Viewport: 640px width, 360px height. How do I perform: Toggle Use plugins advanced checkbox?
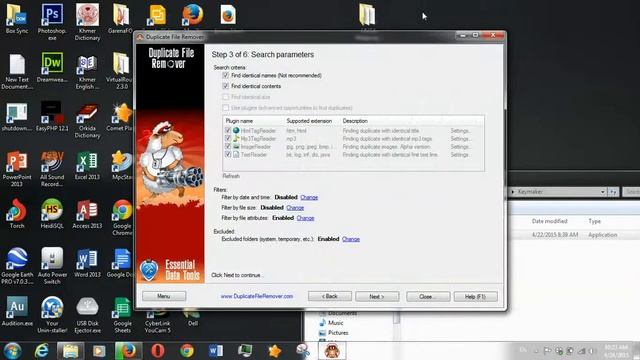pyautogui.click(x=226, y=108)
